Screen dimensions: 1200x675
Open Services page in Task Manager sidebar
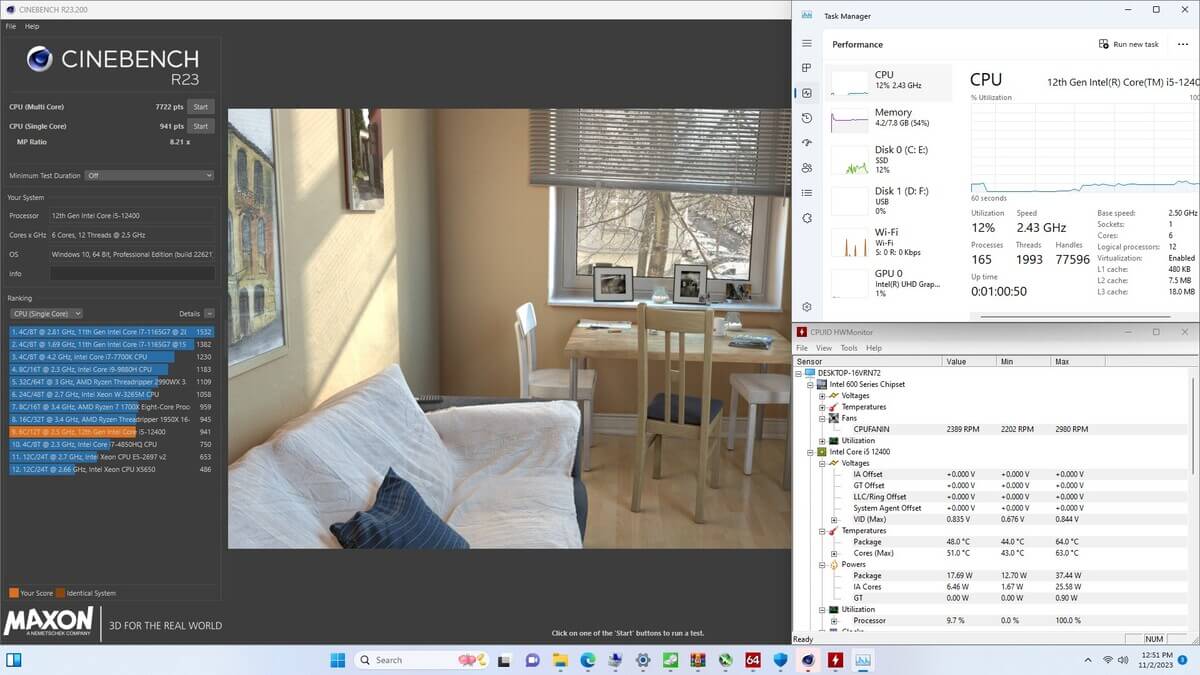tap(807, 217)
